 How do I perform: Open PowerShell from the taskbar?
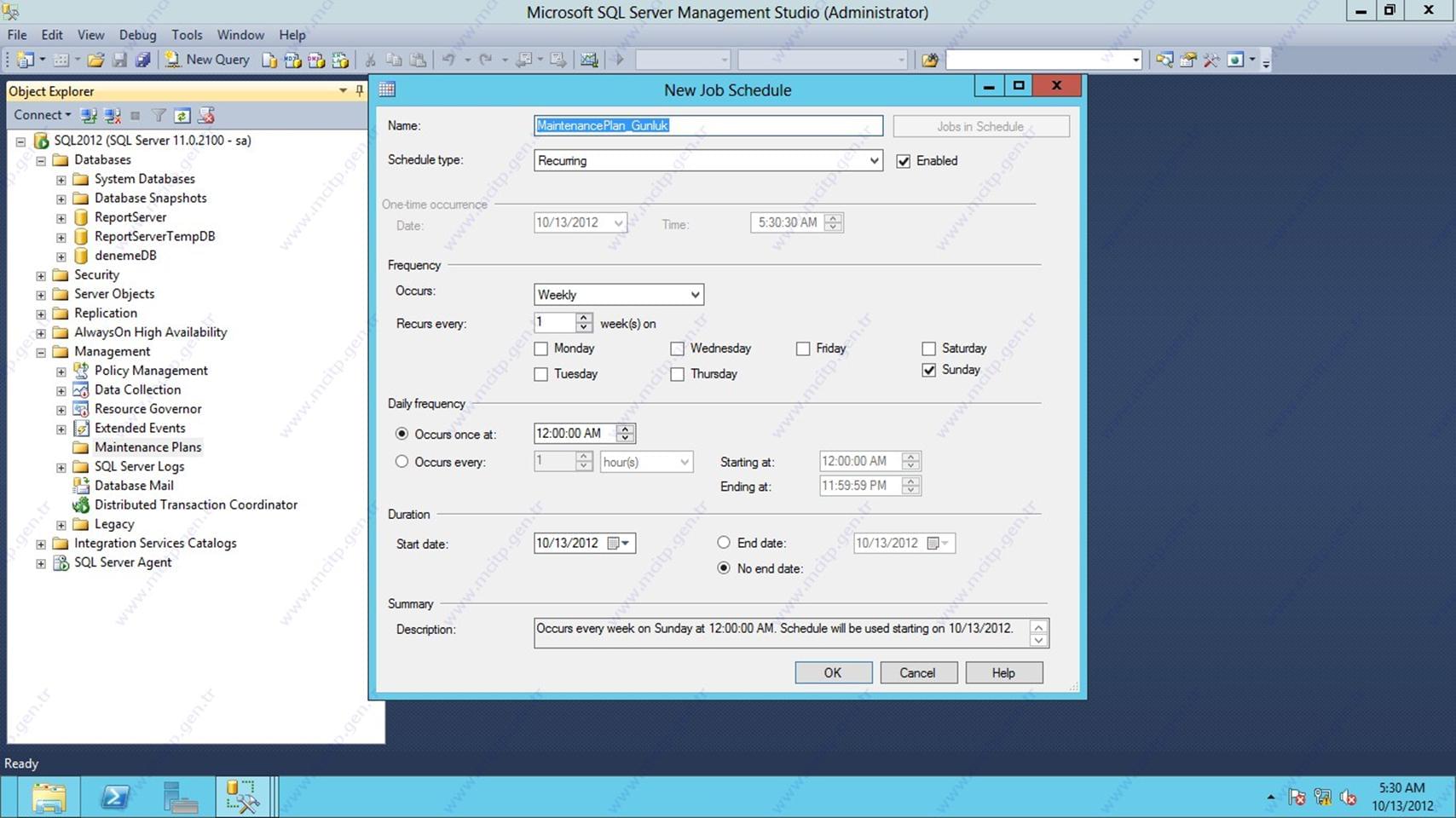click(x=115, y=798)
